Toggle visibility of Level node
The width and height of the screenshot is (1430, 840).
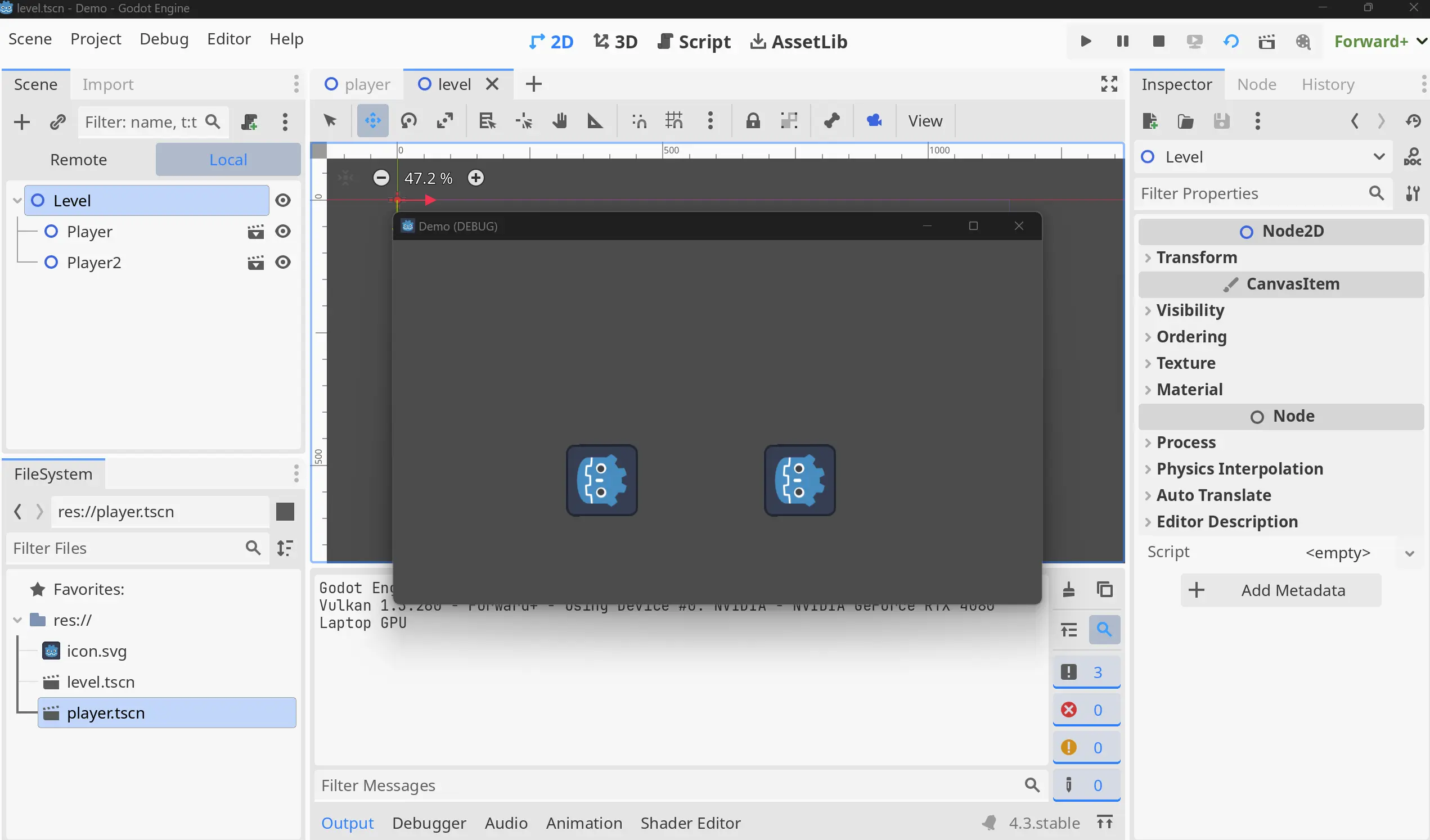click(x=282, y=201)
